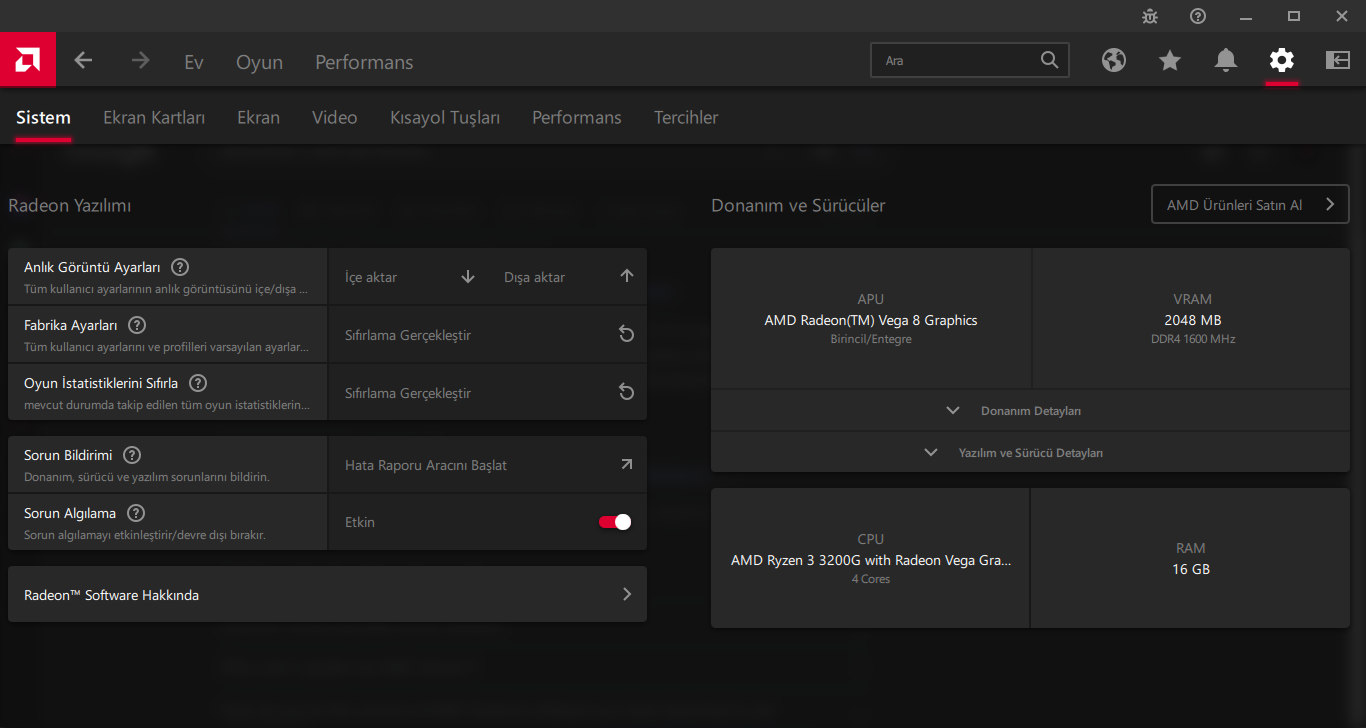Viewport: 1366px width, 728px height.
Task: Open the Kısayol Tuşları tab
Action: [445, 118]
